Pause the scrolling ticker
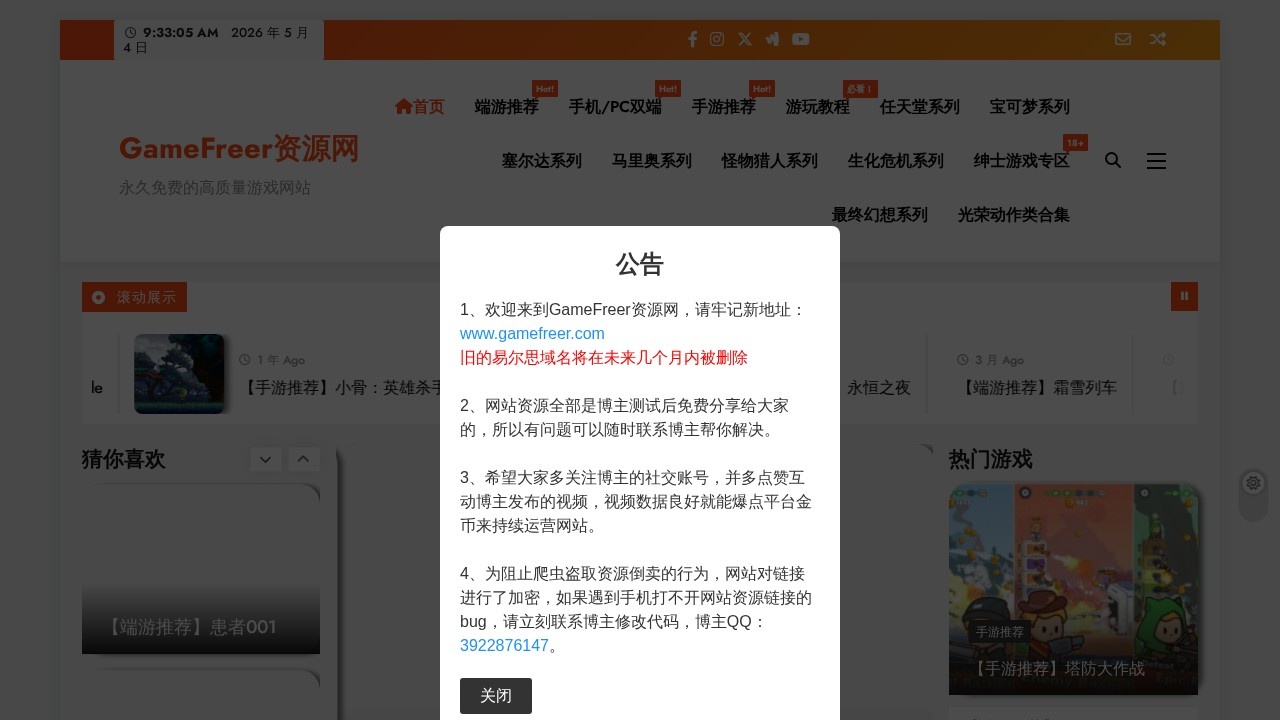This screenshot has height=720, width=1280. pos(1184,296)
